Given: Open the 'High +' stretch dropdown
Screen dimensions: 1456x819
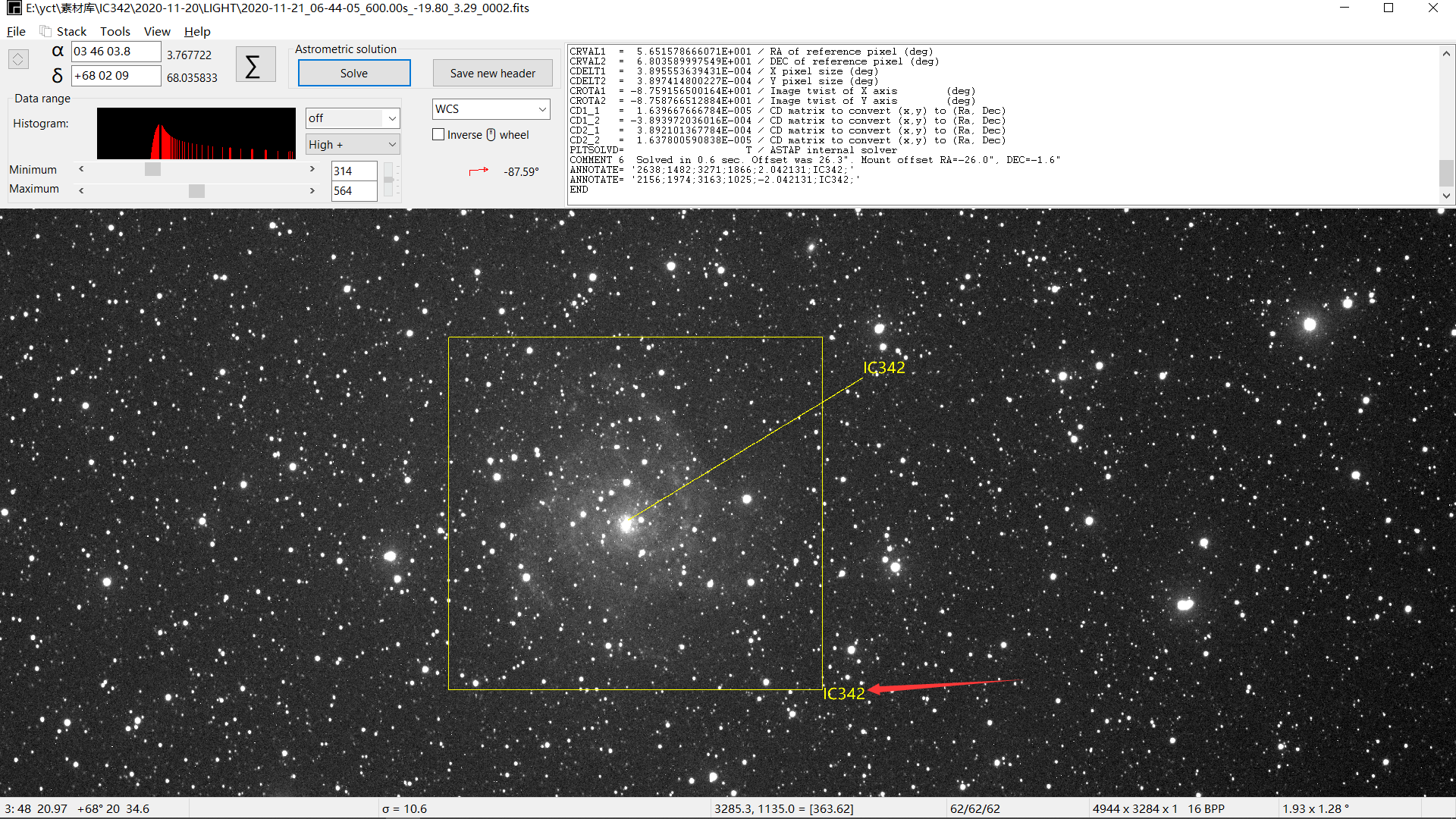Looking at the screenshot, I should (x=353, y=144).
